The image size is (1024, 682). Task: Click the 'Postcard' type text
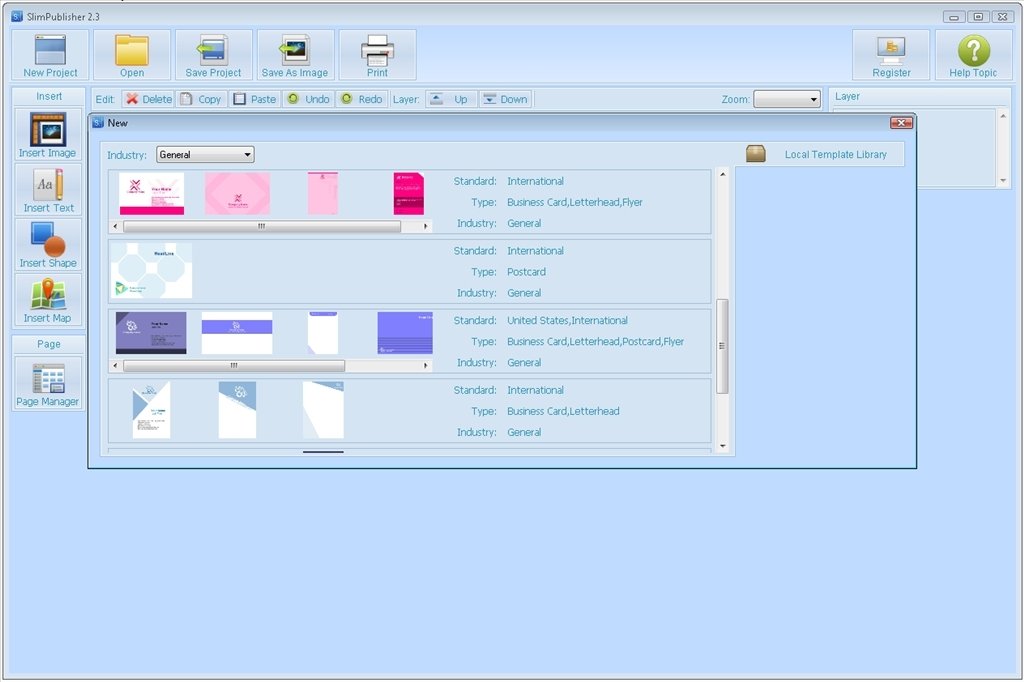coord(526,272)
